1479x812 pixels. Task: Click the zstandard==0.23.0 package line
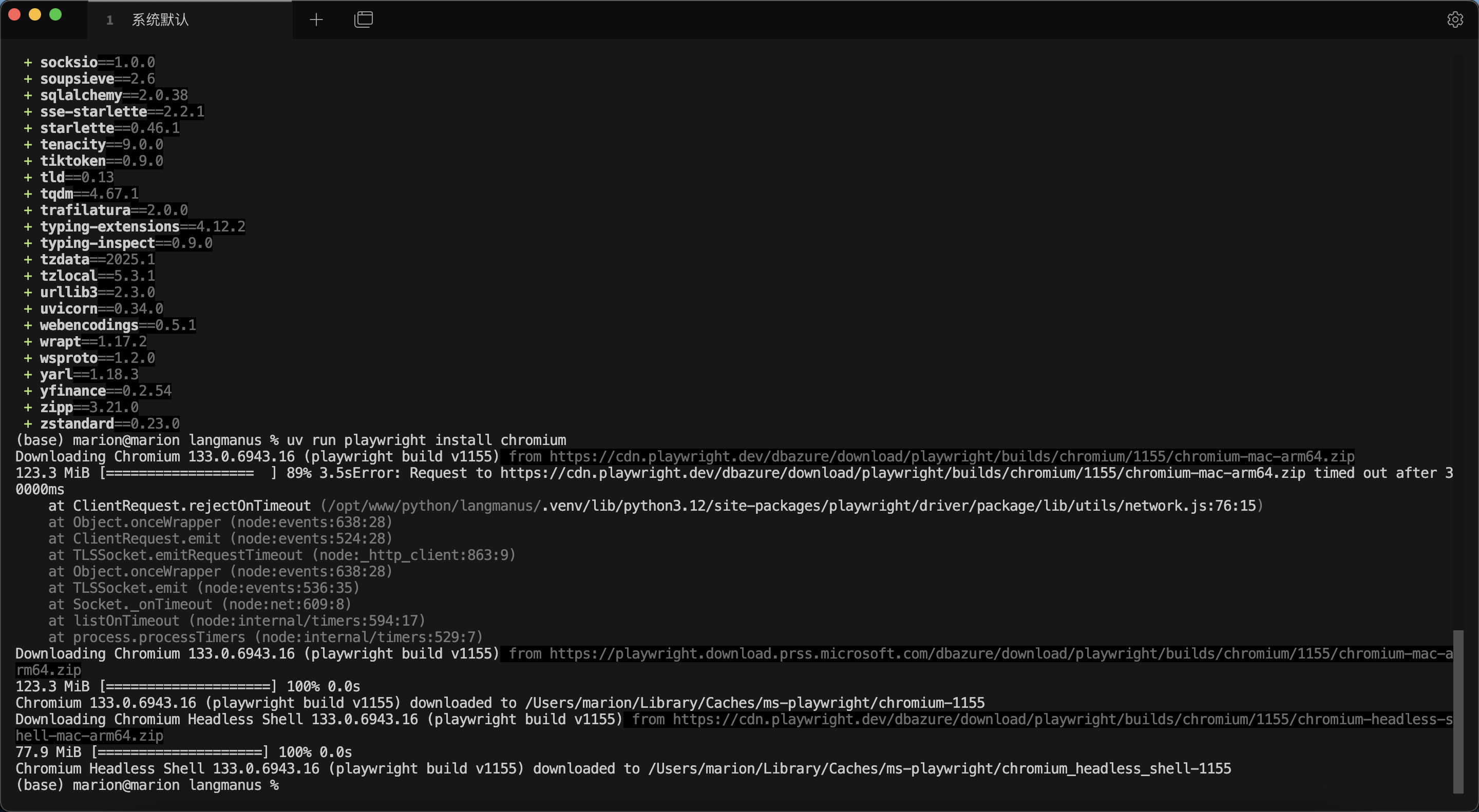(109, 424)
